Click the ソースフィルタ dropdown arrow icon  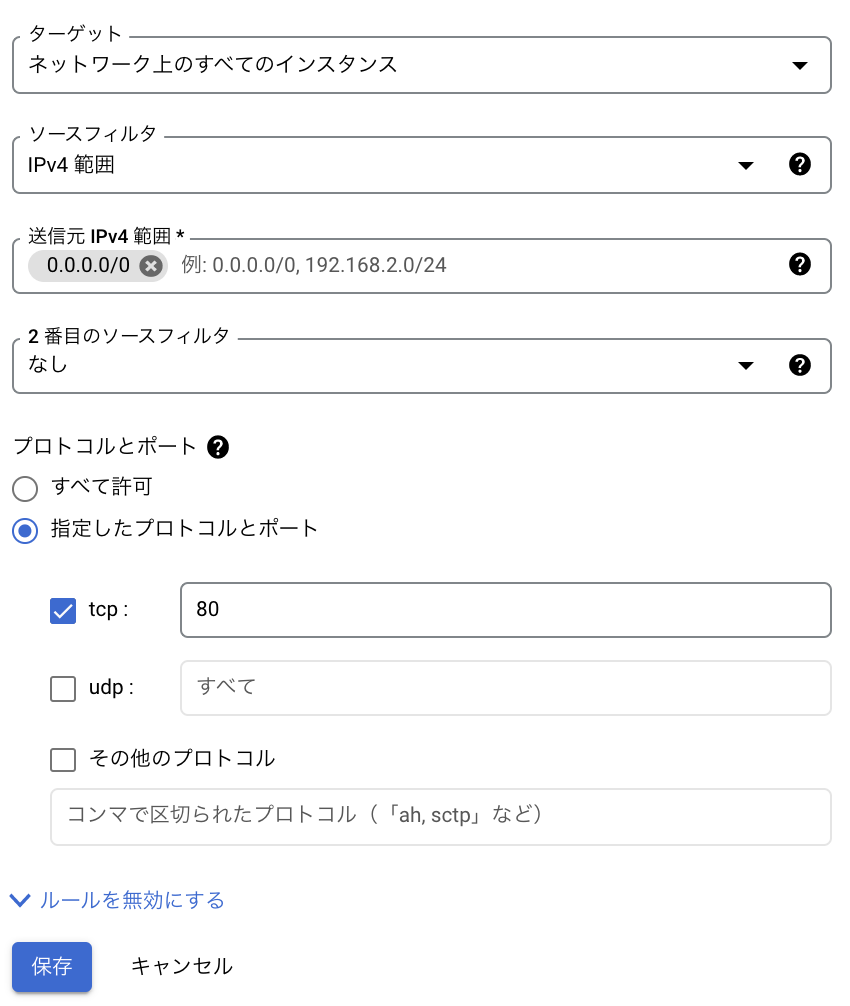[746, 165]
